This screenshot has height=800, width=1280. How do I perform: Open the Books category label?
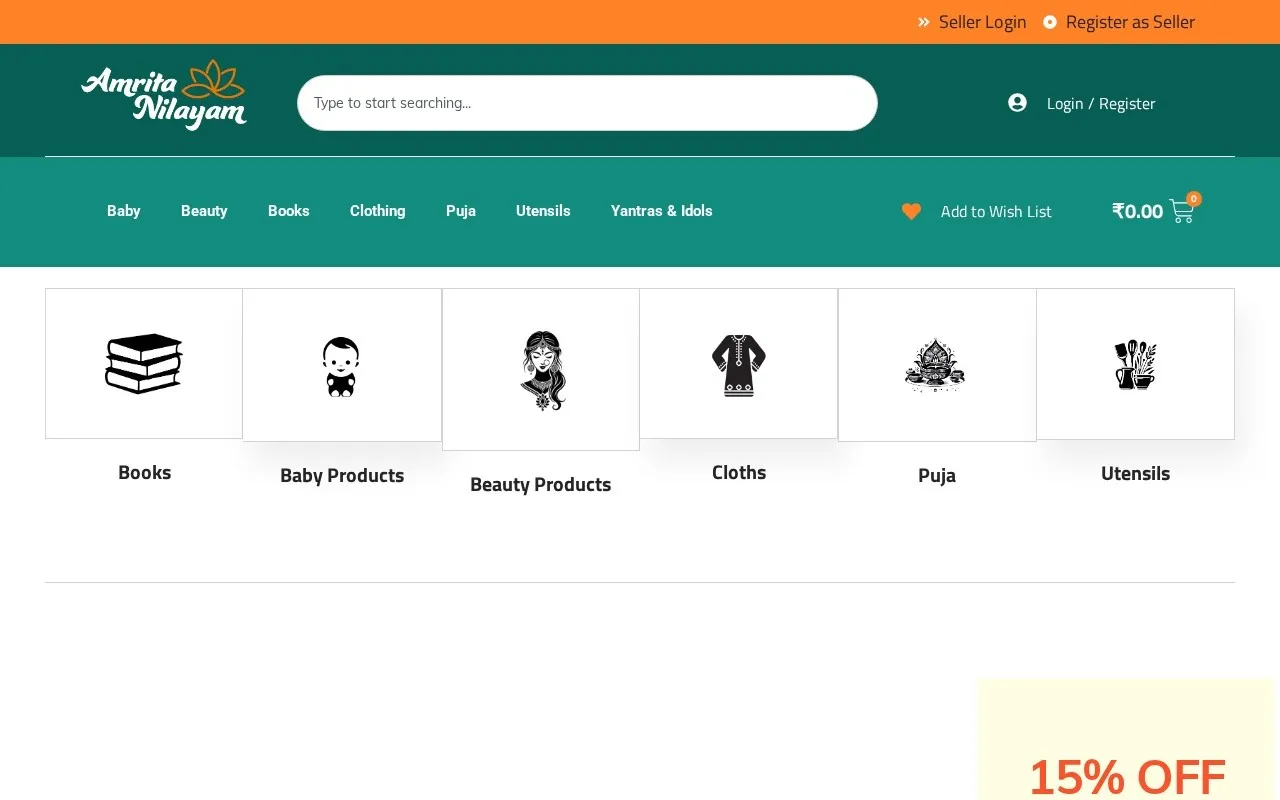pyautogui.click(x=145, y=472)
